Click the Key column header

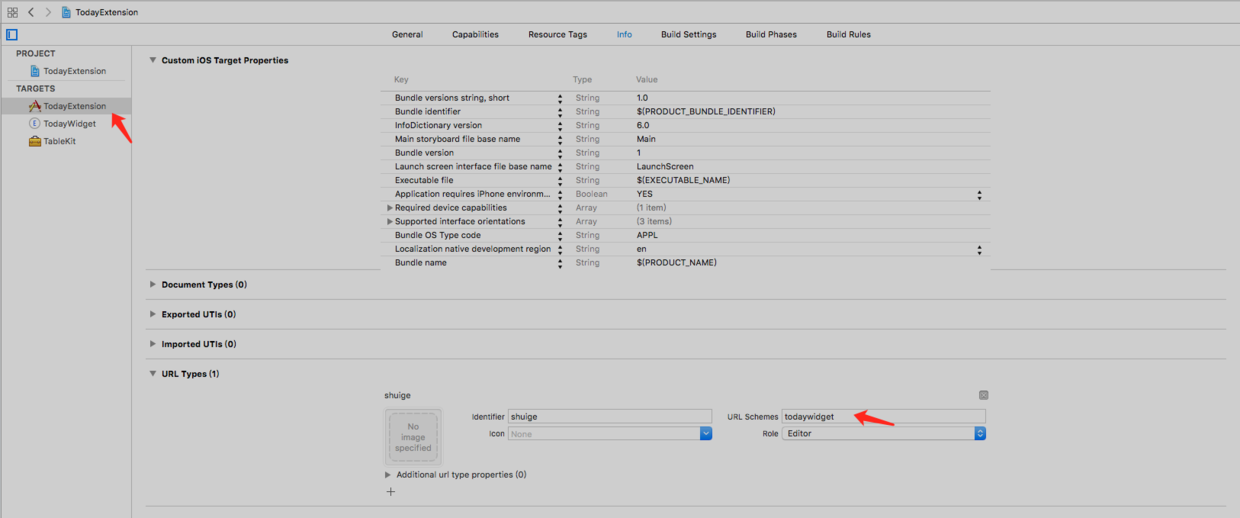coord(401,80)
